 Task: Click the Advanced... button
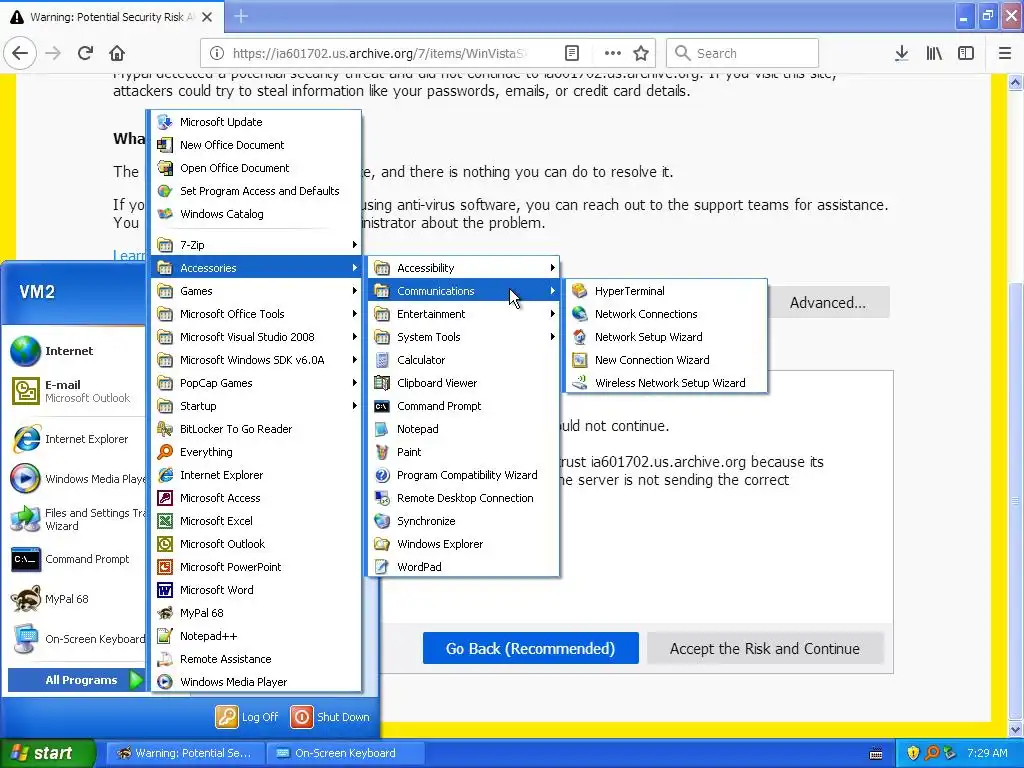827,302
